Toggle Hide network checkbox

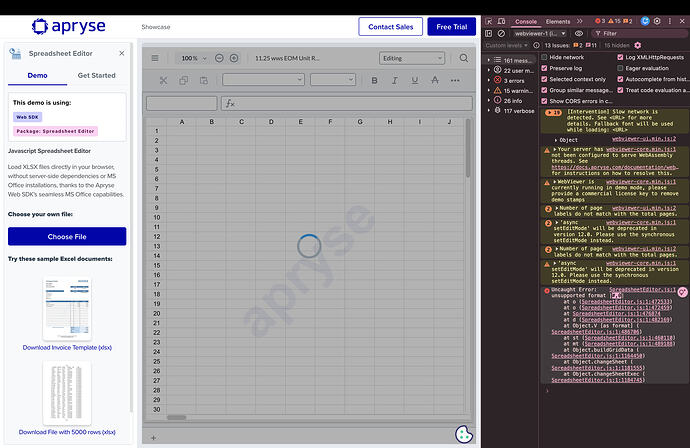(544, 57)
